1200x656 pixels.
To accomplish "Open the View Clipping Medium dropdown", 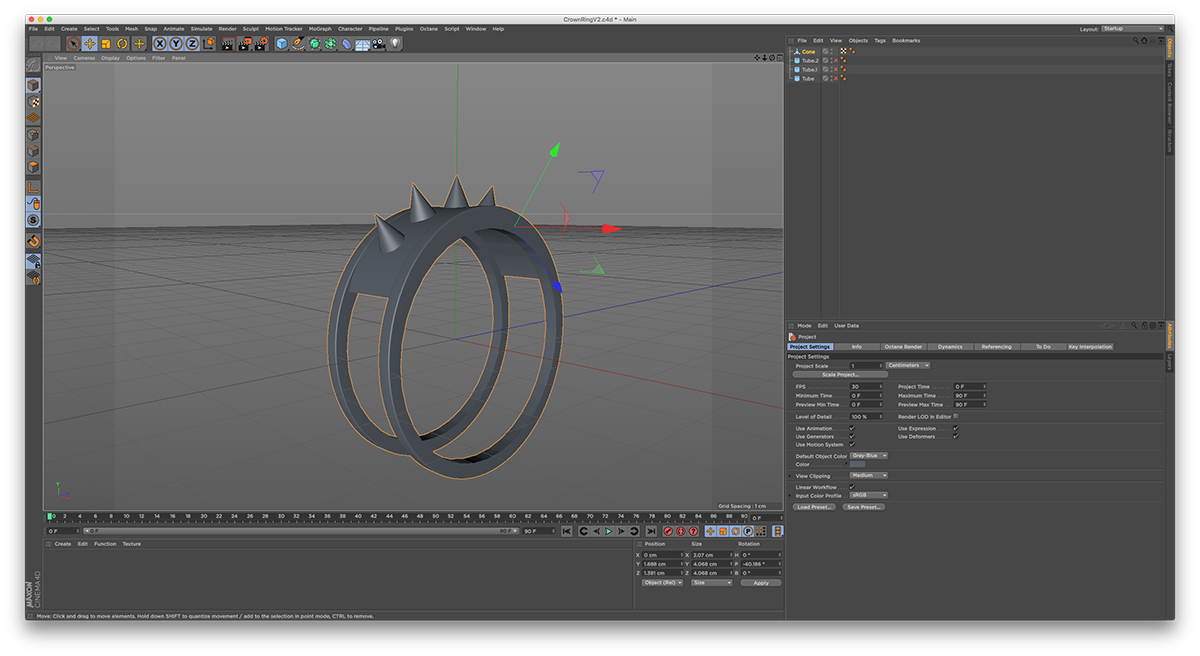I will point(868,476).
